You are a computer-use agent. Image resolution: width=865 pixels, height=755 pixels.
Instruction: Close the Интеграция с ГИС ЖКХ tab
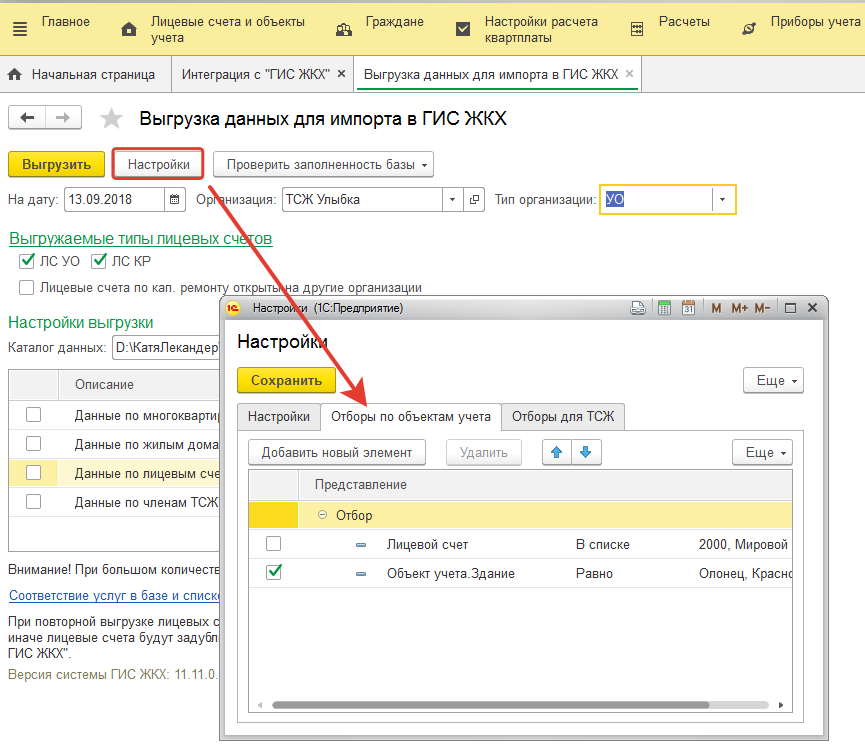[x=341, y=73]
